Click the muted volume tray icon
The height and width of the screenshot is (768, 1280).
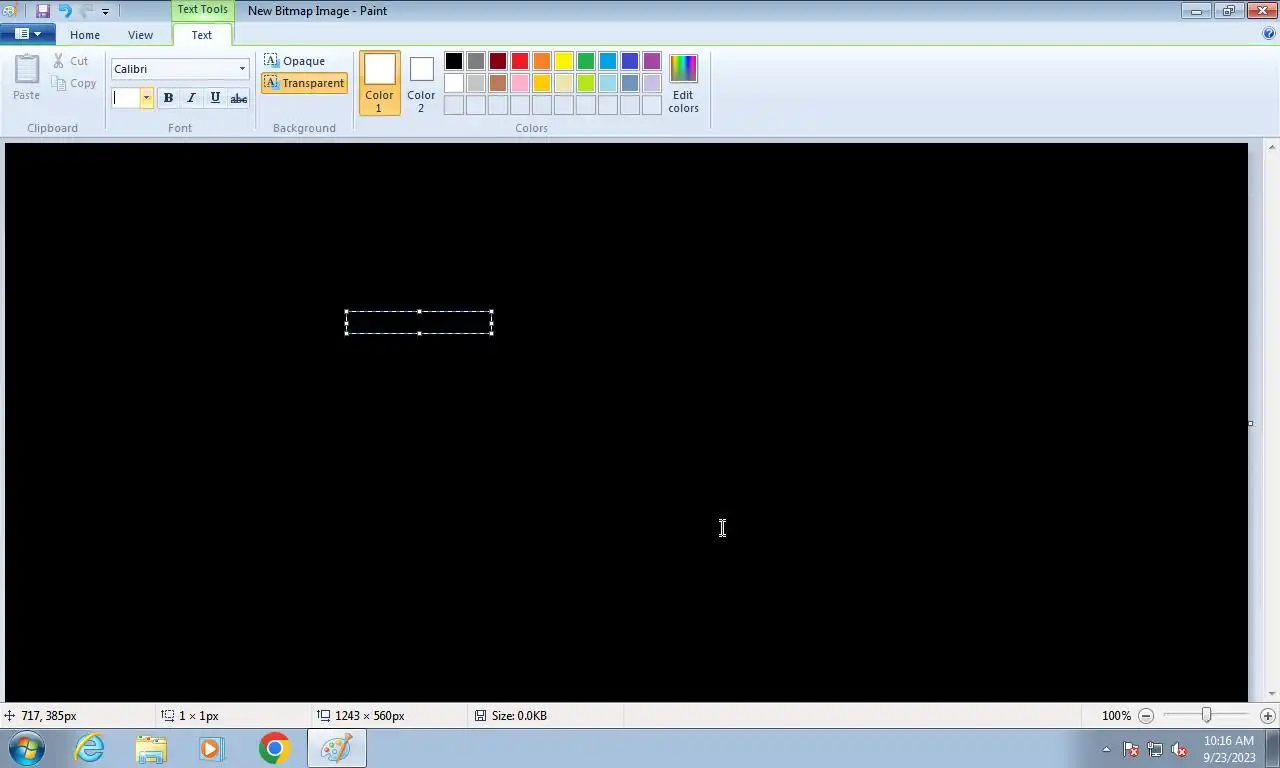pos(1180,749)
